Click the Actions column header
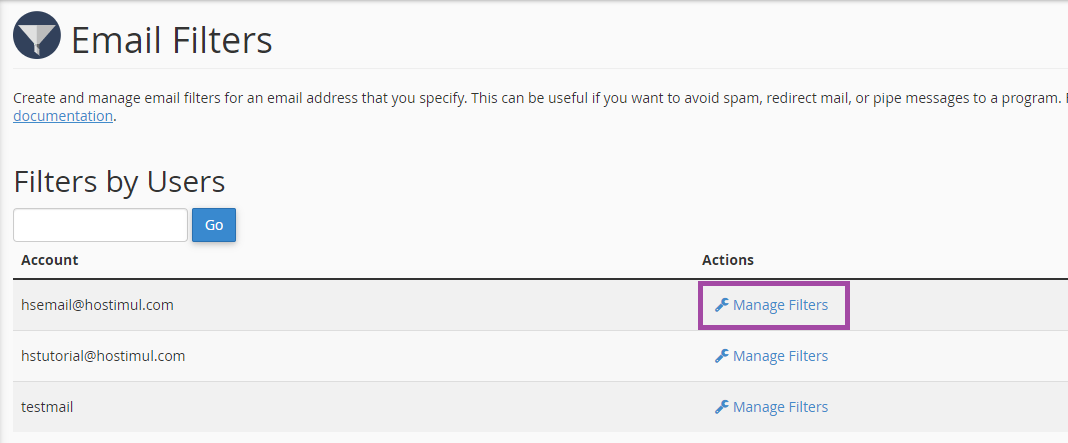This screenshot has width=1068, height=443. point(728,260)
